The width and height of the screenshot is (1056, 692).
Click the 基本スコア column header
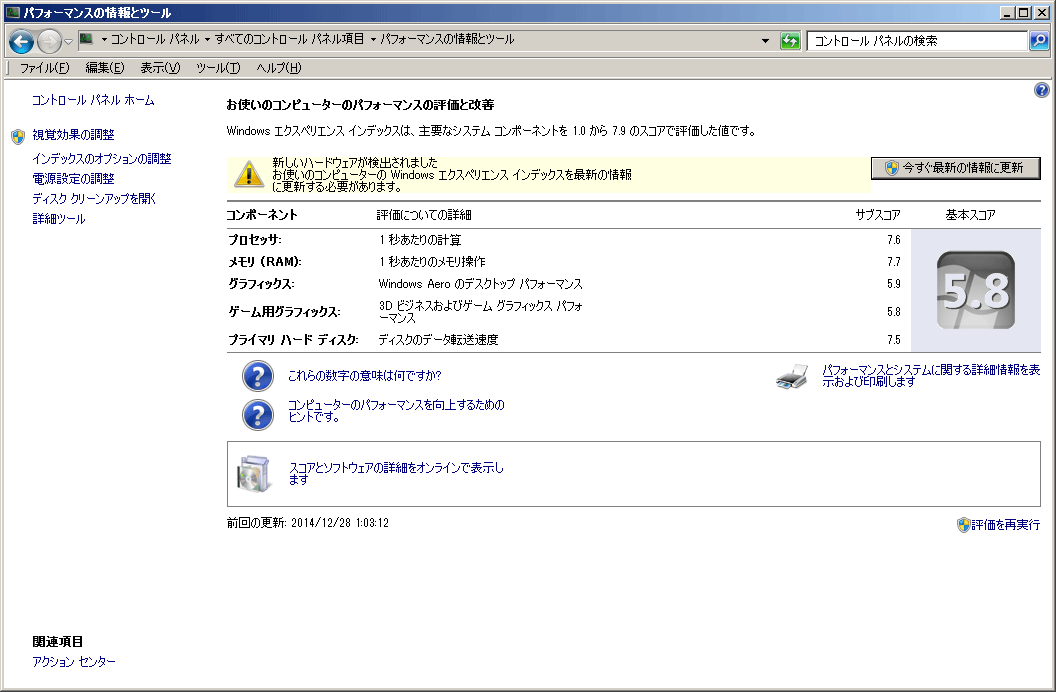tap(970, 215)
